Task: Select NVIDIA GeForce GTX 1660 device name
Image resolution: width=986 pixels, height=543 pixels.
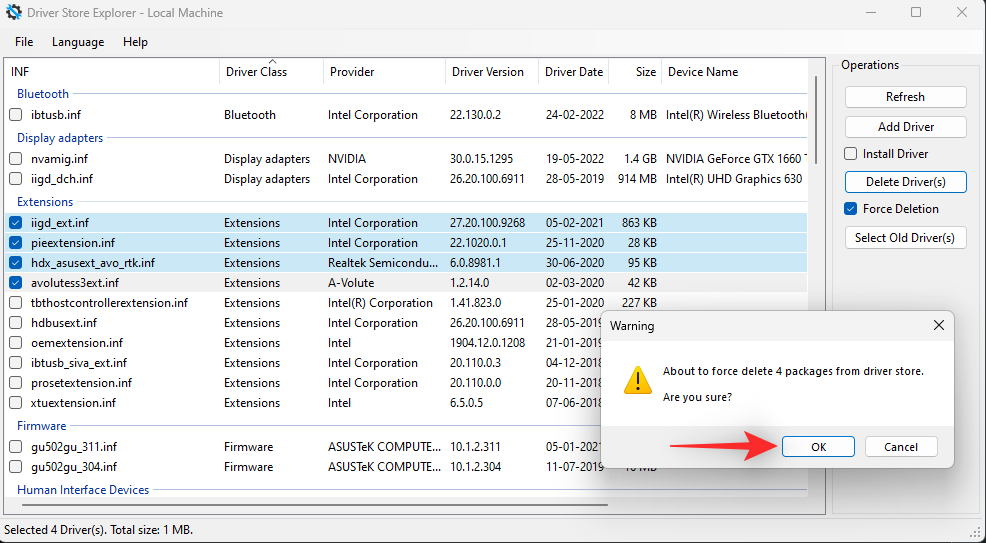Action: click(734, 159)
